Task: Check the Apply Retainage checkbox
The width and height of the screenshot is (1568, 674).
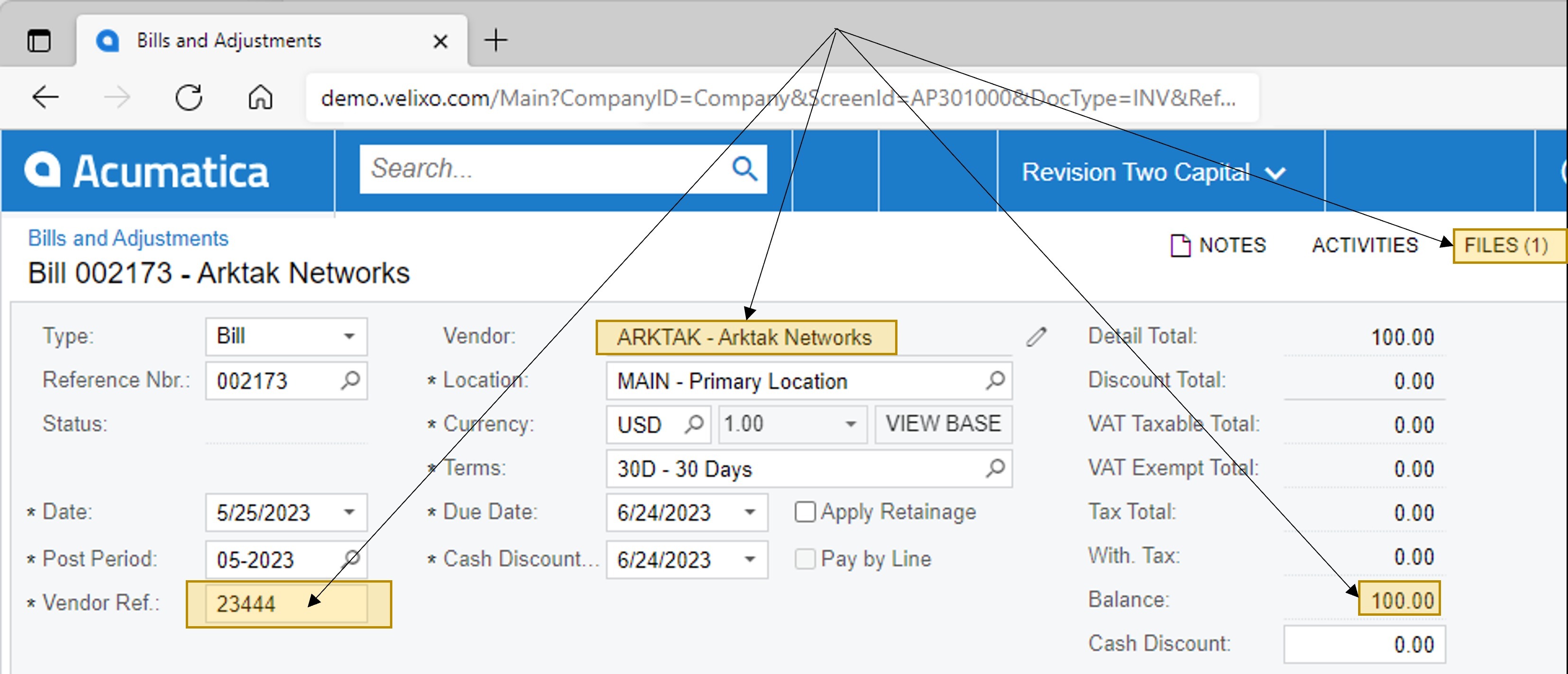Action: (x=805, y=512)
